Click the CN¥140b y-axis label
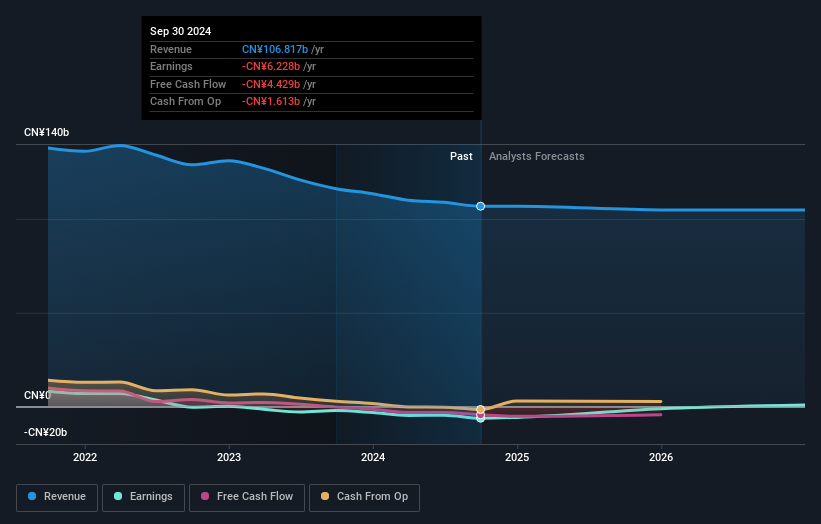Image resolution: width=821 pixels, height=524 pixels. [47, 132]
